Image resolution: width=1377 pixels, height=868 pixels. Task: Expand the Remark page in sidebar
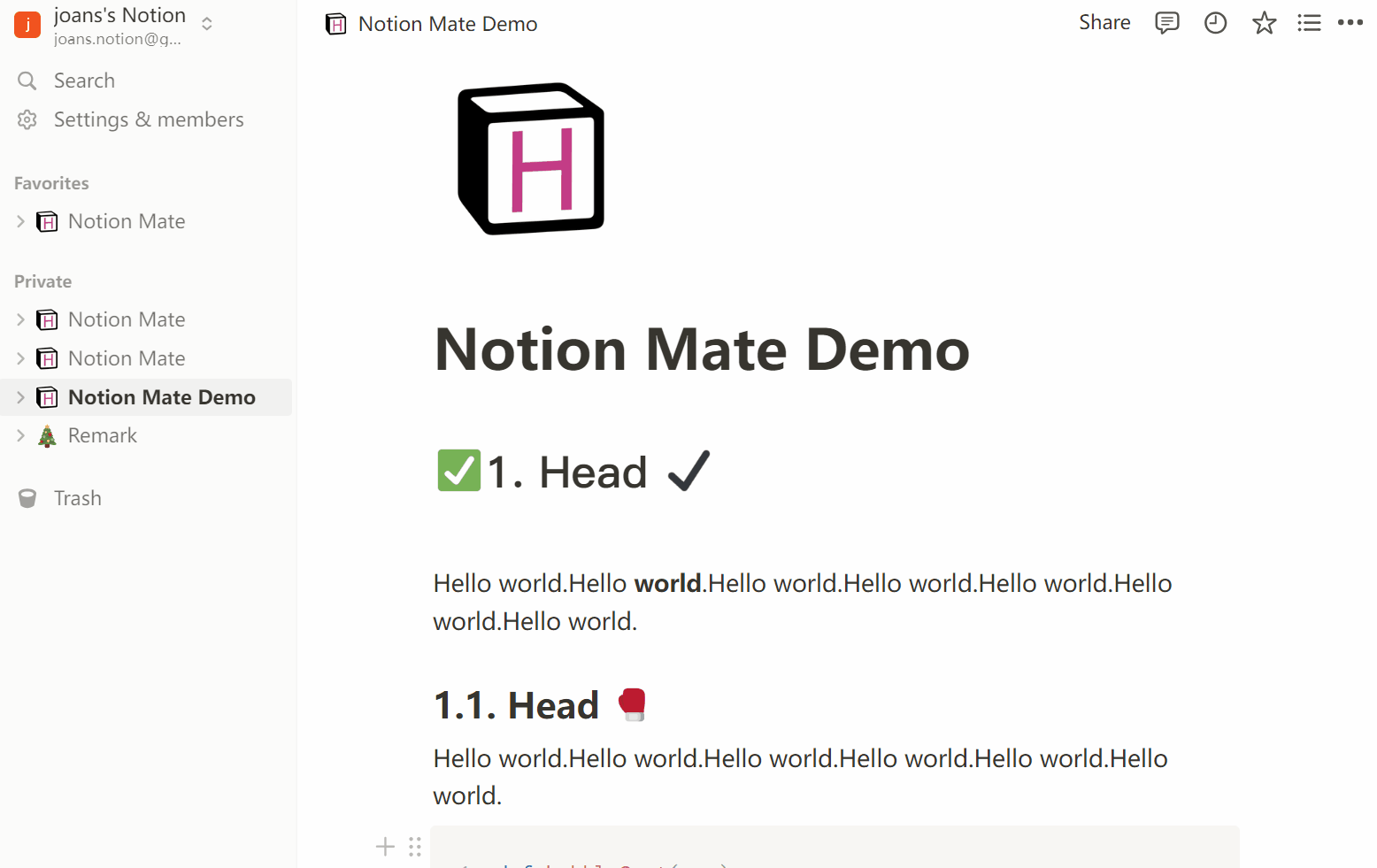click(20, 435)
